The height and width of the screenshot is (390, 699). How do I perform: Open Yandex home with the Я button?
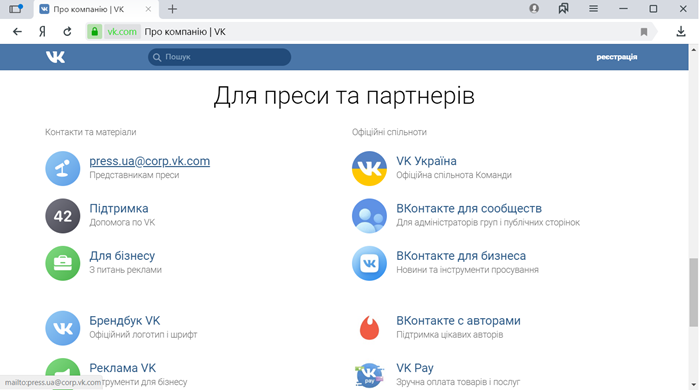[42, 32]
